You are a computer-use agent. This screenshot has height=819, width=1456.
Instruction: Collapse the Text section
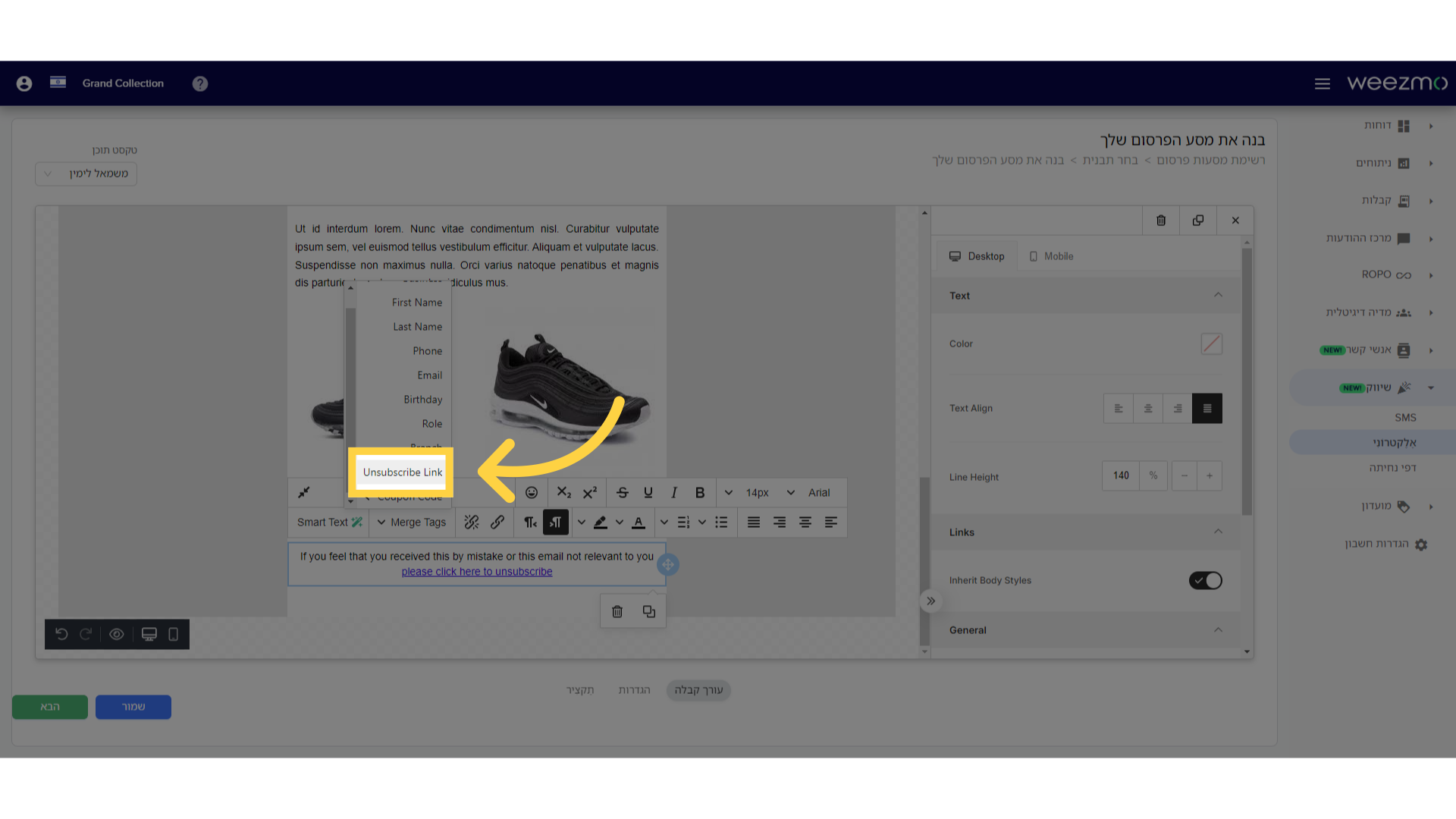pyautogui.click(x=1218, y=296)
